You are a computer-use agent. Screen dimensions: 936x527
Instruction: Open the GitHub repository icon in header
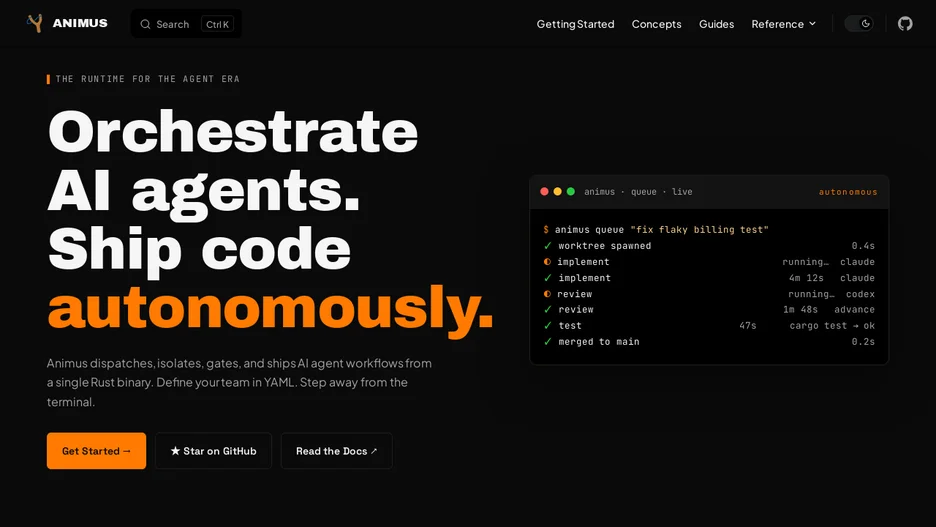(x=905, y=24)
